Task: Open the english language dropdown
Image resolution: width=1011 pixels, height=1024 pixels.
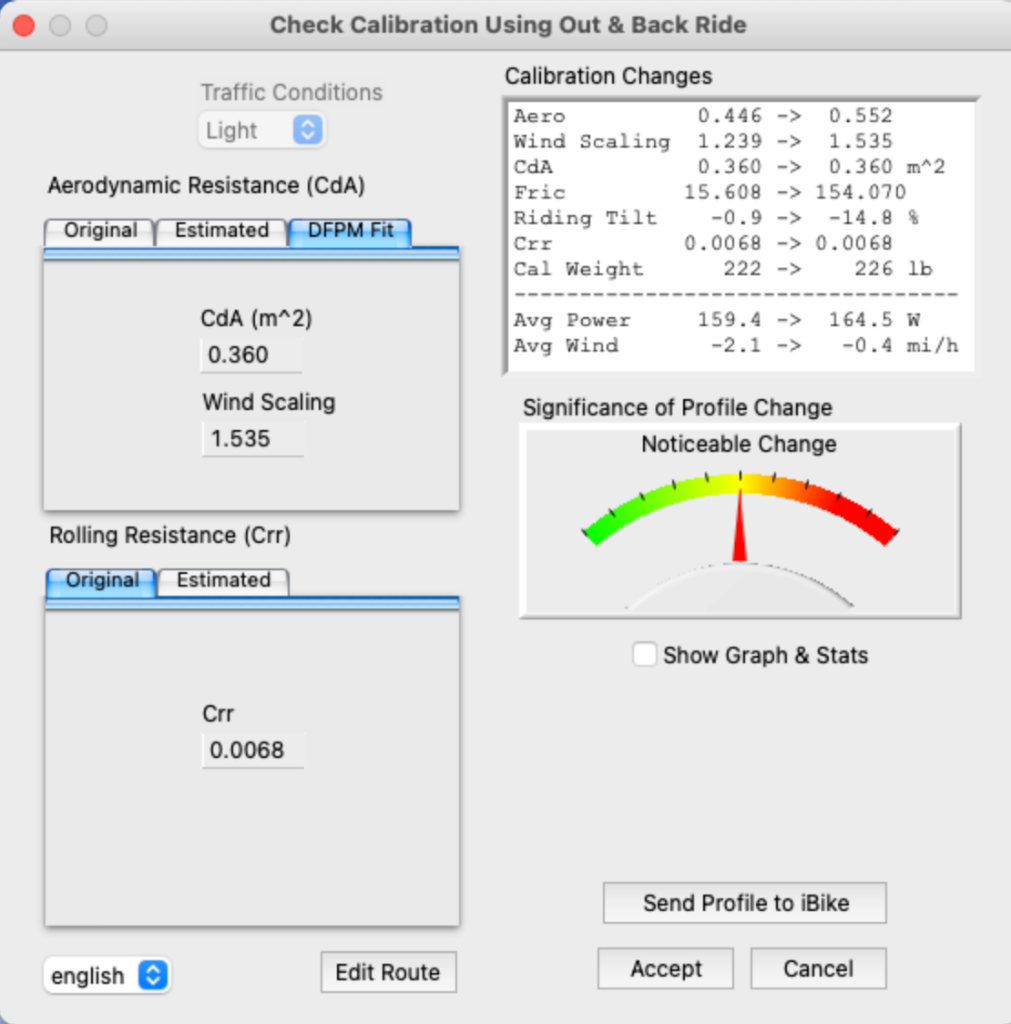Action: [106, 975]
